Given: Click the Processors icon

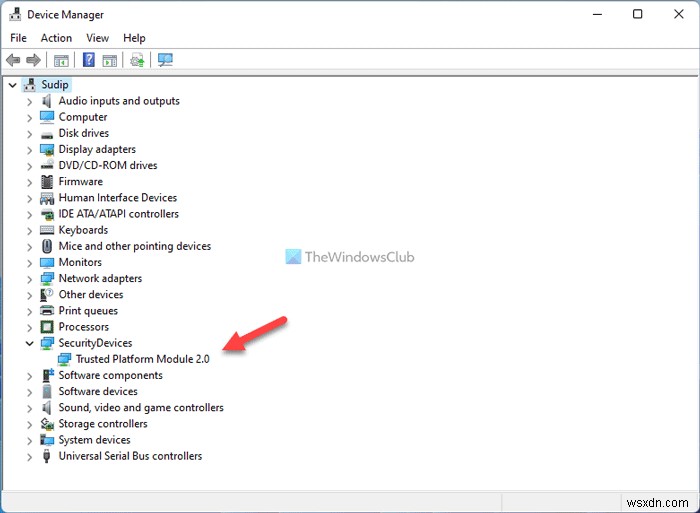Looking at the screenshot, I should pyautogui.click(x=47, y=327).
